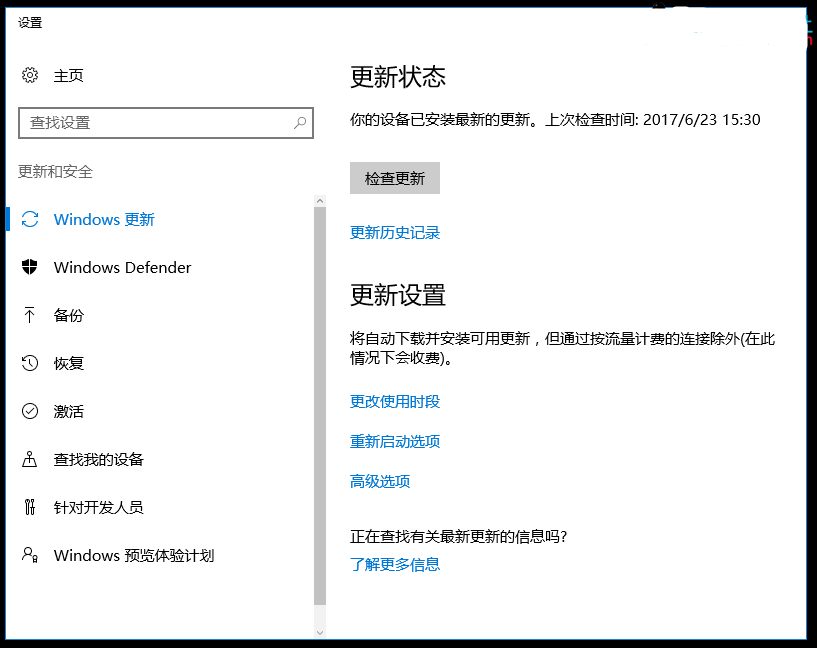Click the 了解更多信息 link
Screen dimensions: 817x648
coord(396,564)
